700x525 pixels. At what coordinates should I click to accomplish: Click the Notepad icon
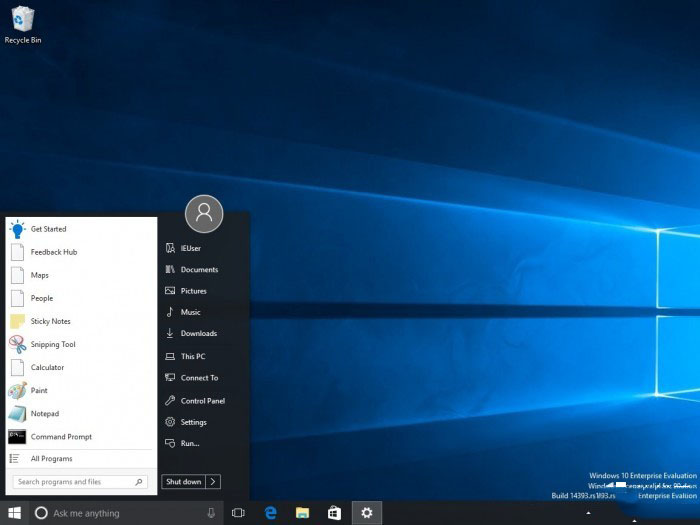coord(17,414)
